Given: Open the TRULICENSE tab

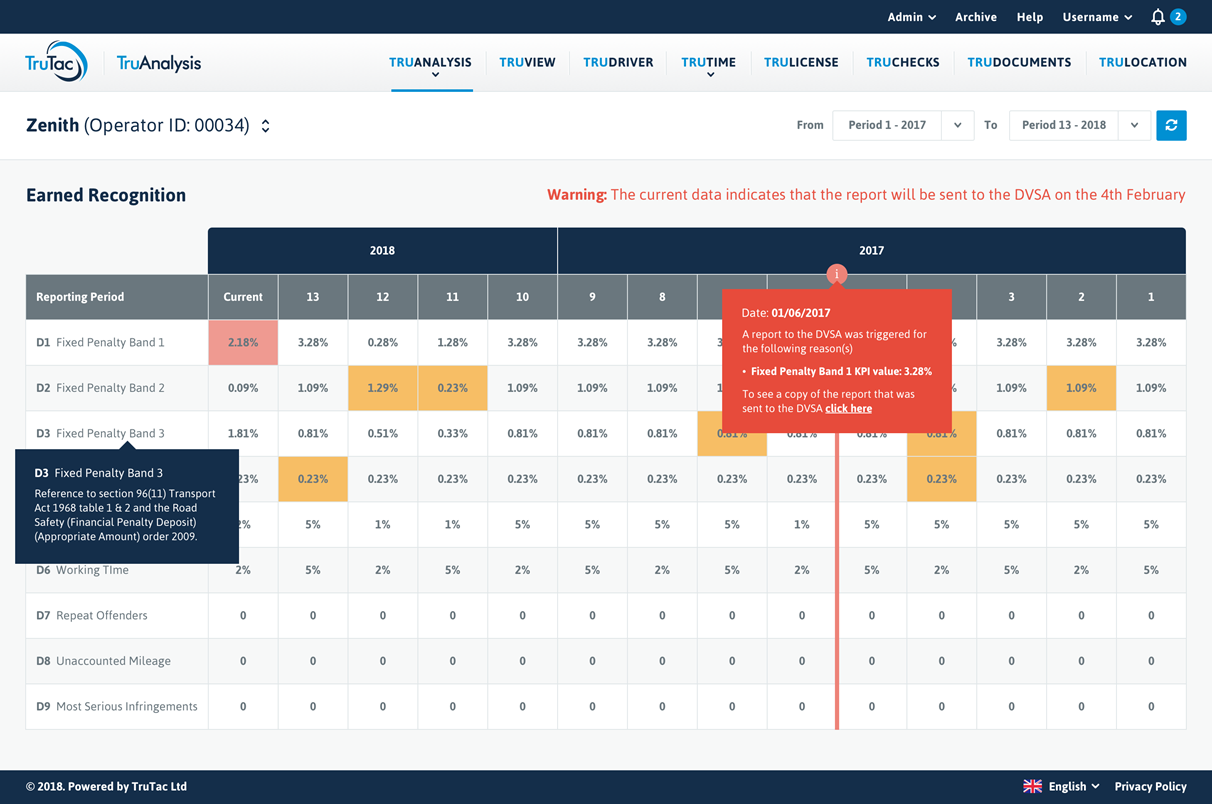Looking at the screenshot, I should click(801, 62).
